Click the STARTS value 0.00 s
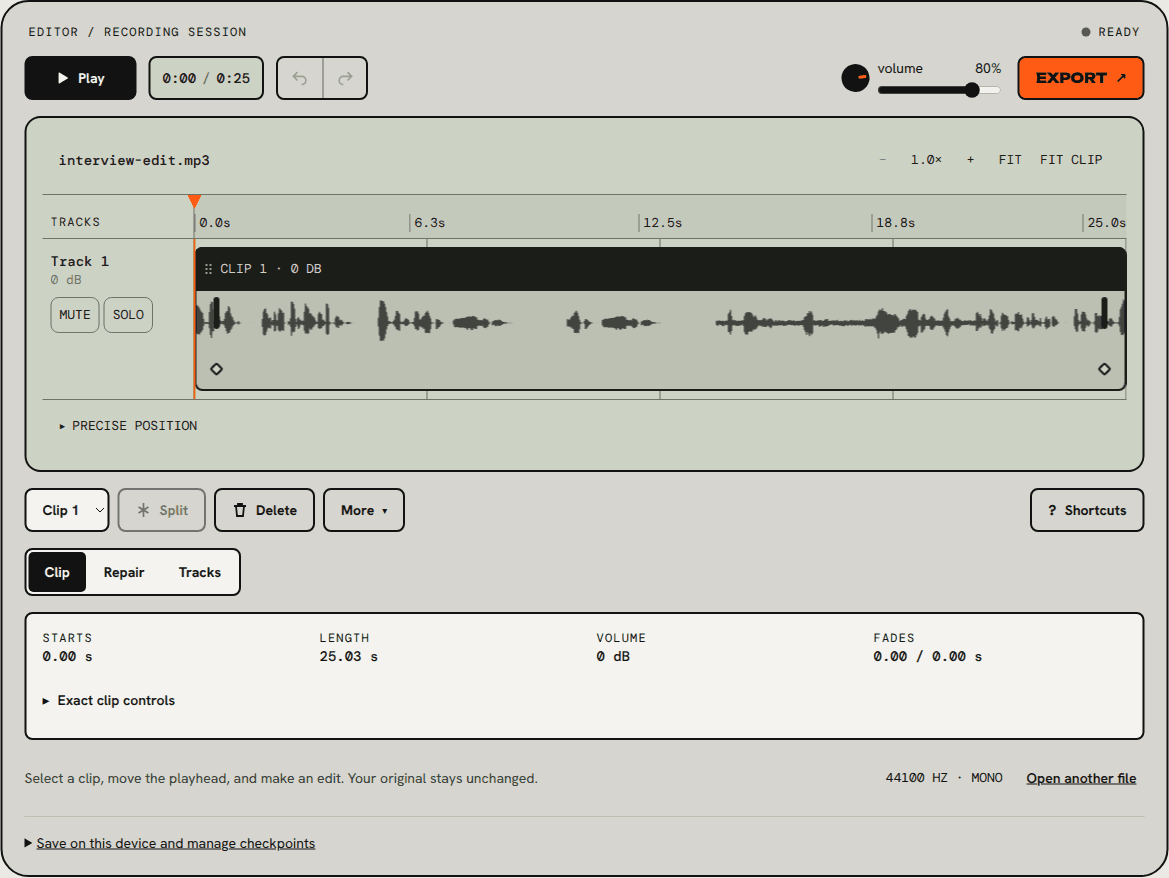The height and width of the screenshot is (878, 1169). click(67, 657)
